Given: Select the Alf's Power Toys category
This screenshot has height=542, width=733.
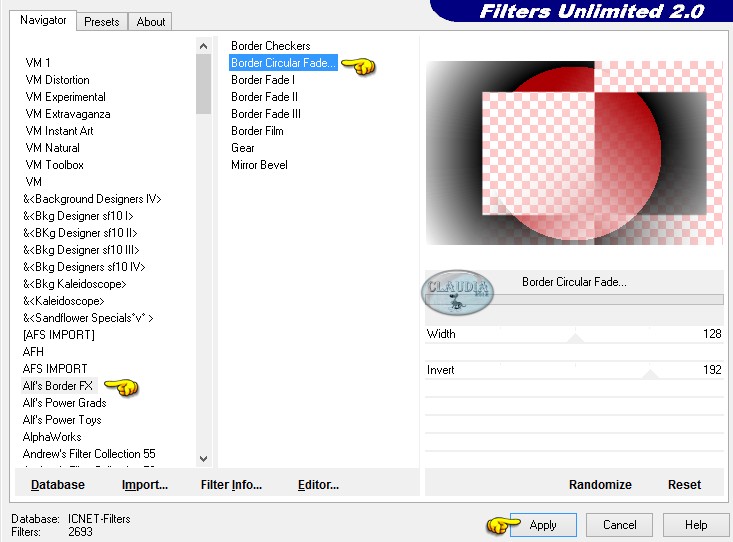Looking at the screenshot, I should [x=62, y=419].
